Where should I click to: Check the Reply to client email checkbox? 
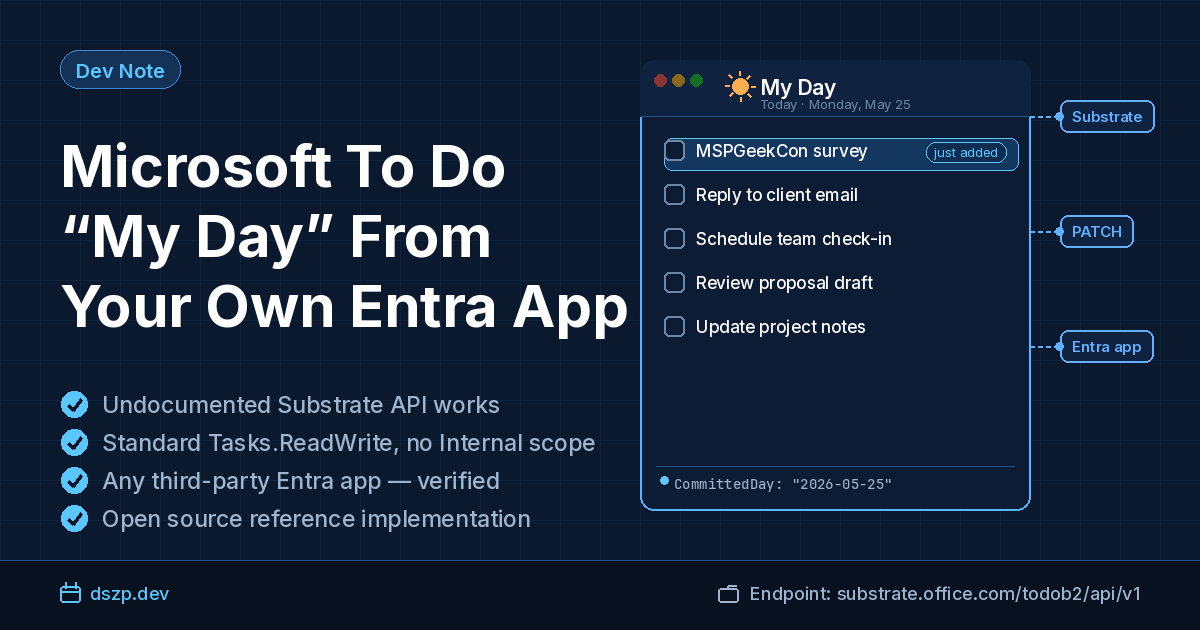675,195
